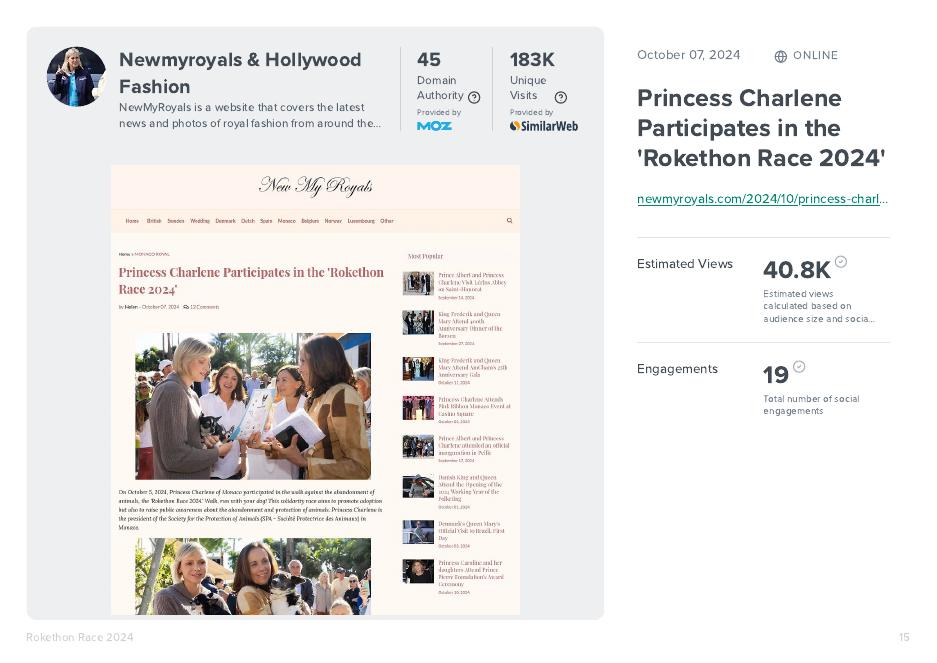937x663 pixels.
Task: Click the Newmyroyals profile avatar
Action: 76,77
